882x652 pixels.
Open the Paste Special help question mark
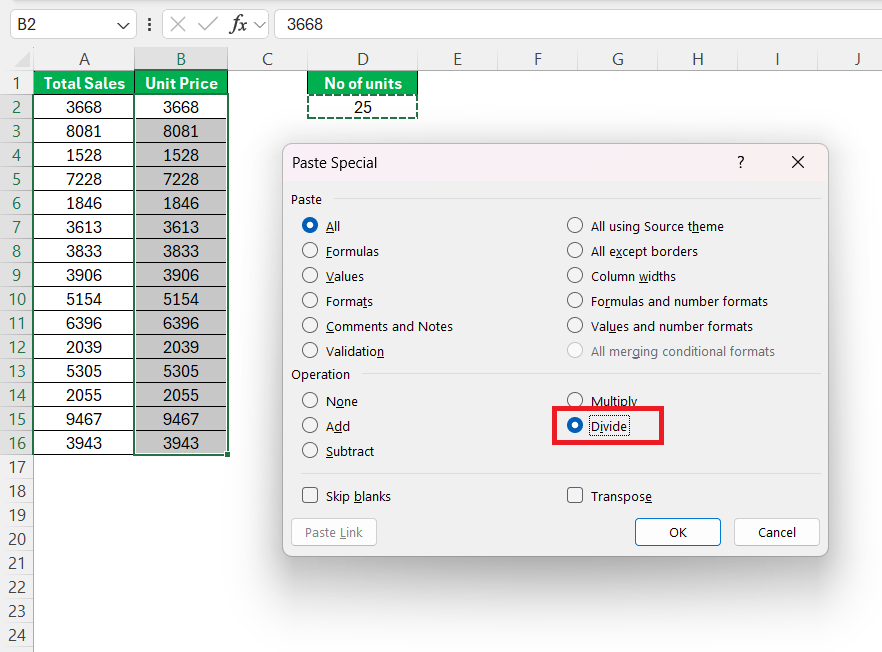(741, 163)
